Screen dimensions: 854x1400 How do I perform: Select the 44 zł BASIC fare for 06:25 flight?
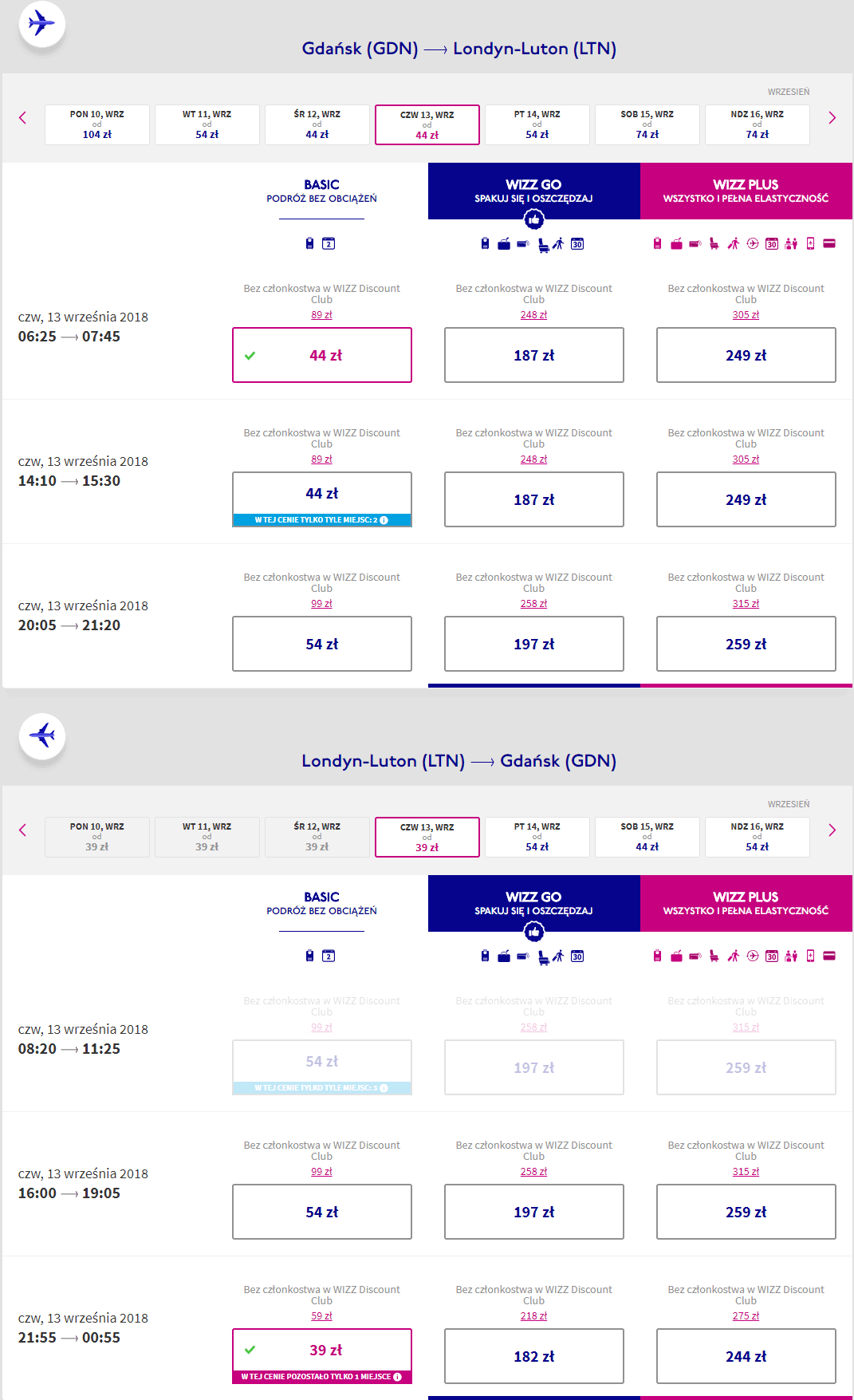322,355
